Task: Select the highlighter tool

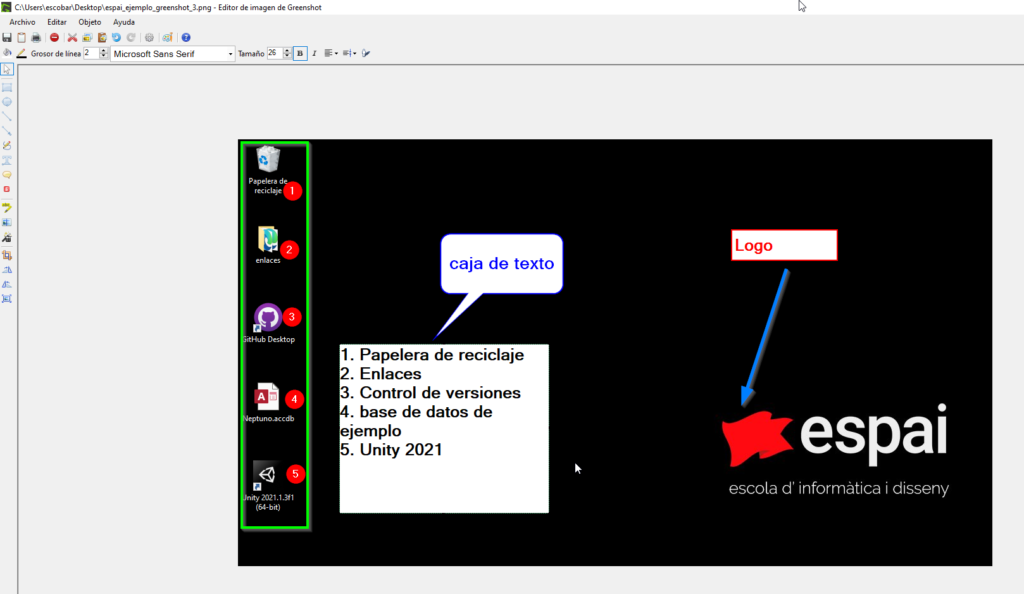Action: (x=7, y=207)
